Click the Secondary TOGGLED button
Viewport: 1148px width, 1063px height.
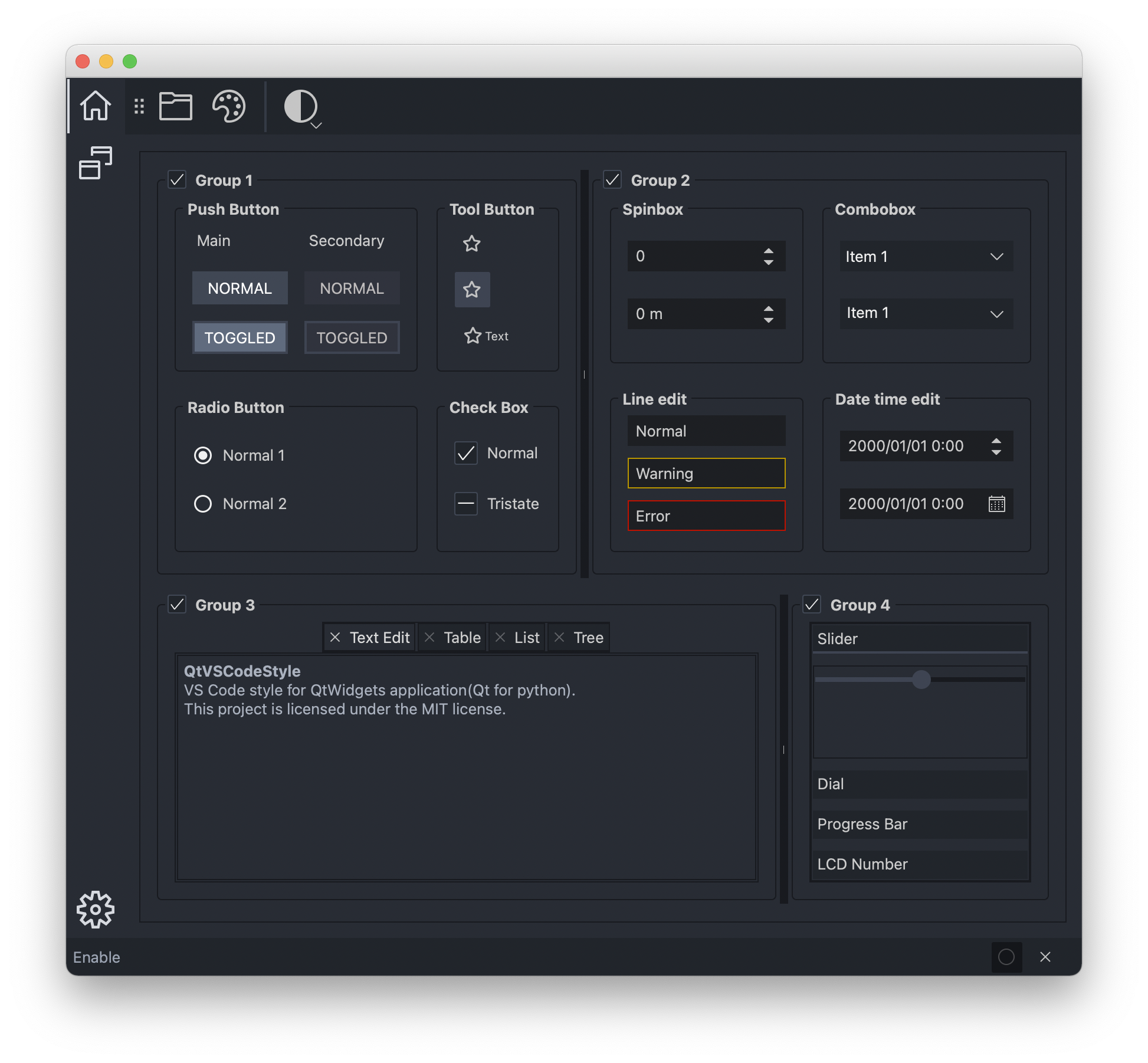click(352, 337)
